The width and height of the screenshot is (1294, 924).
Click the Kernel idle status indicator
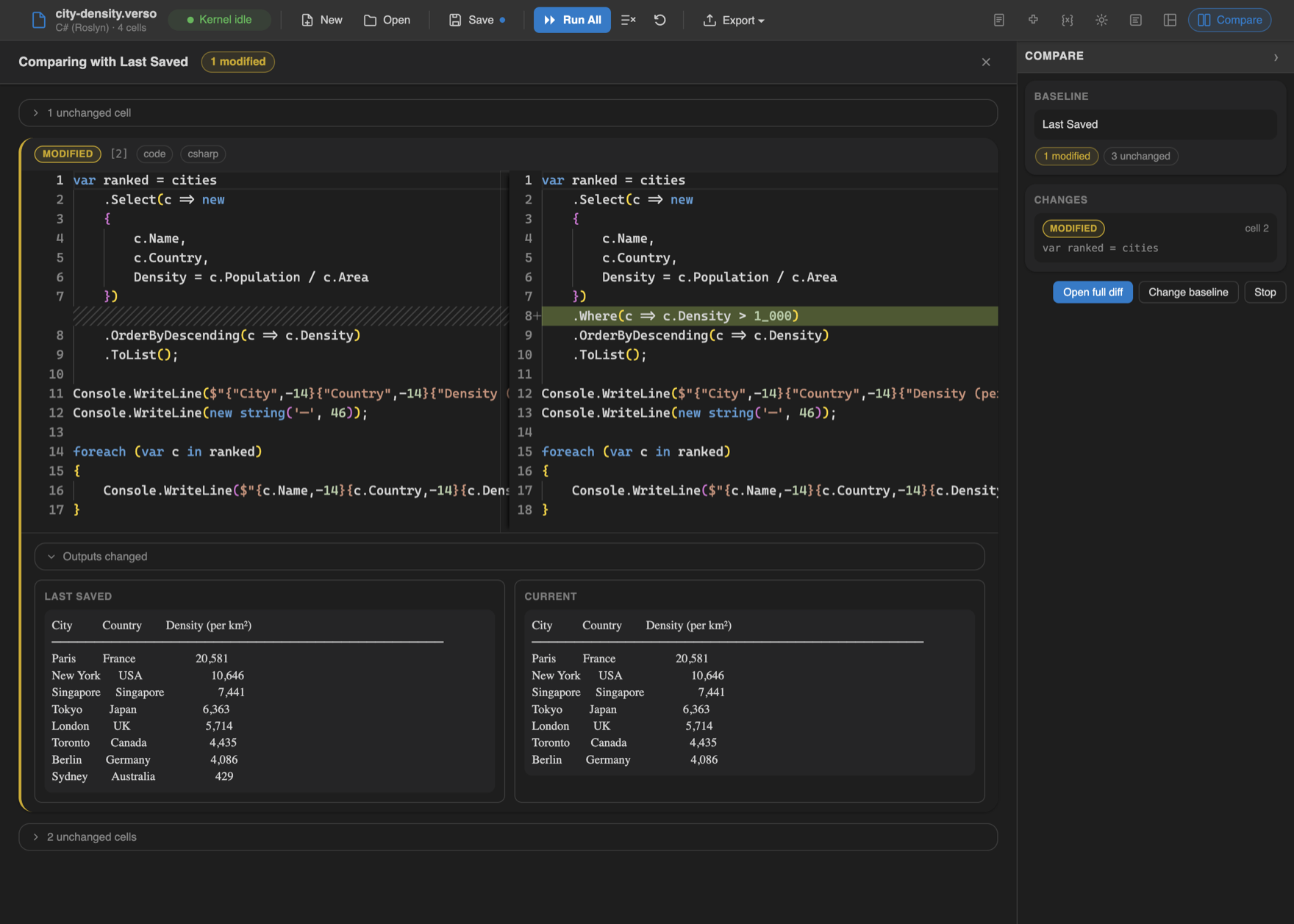219,20
